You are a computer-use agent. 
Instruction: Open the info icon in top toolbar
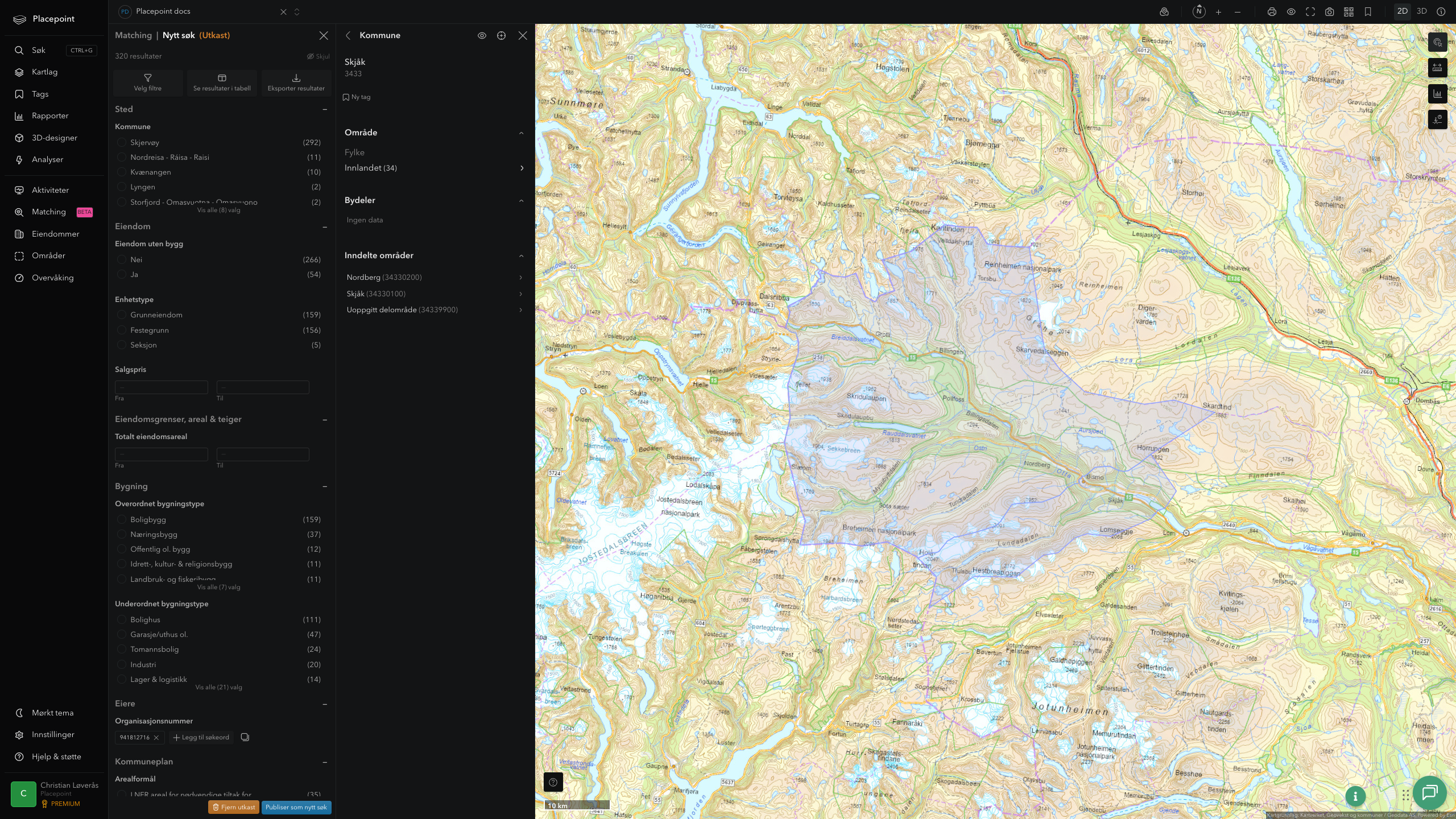coord(1441,12)
